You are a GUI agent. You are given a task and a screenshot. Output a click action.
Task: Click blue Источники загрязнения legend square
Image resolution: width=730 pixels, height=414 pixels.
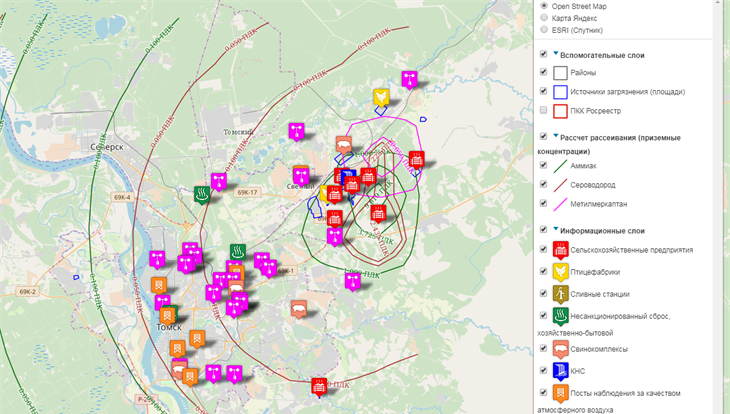pos(561,92)
